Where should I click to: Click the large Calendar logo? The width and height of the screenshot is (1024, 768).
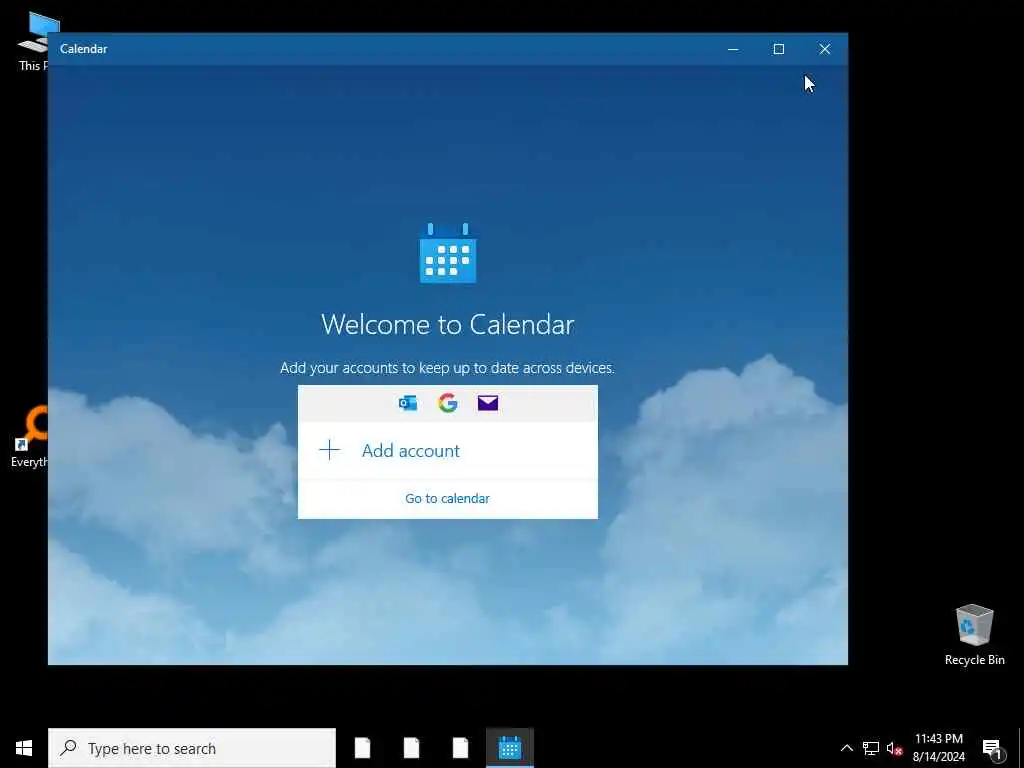click(x=448, y=253)
